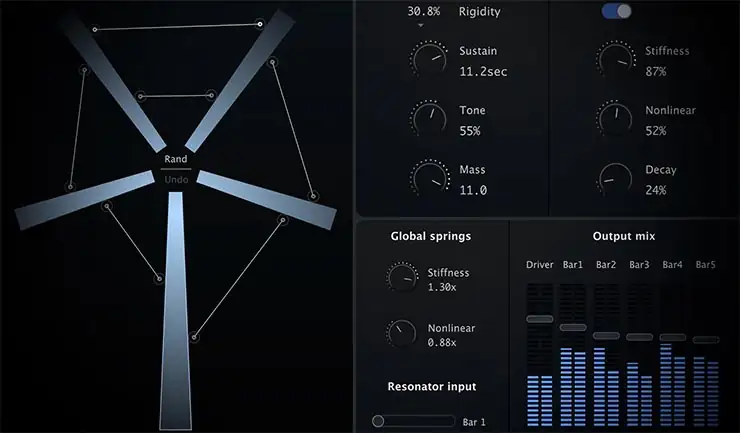Click the Bar2 output fader handle

pos(606,336)
